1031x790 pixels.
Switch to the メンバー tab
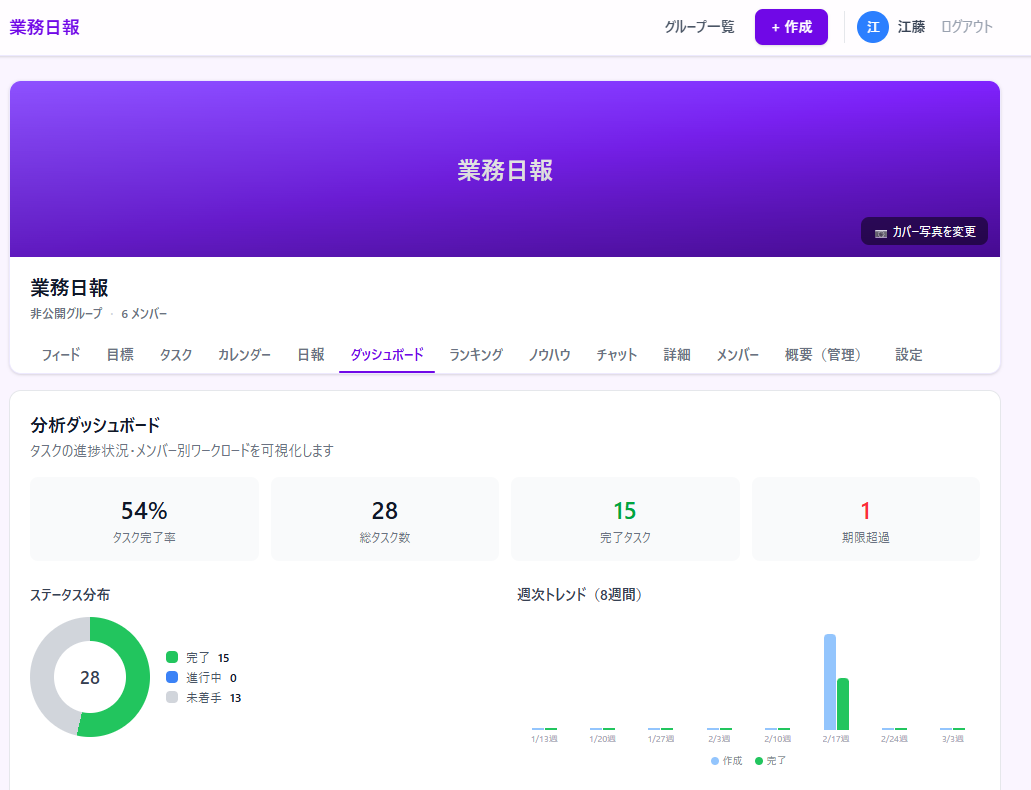click(x=737, y=354)
